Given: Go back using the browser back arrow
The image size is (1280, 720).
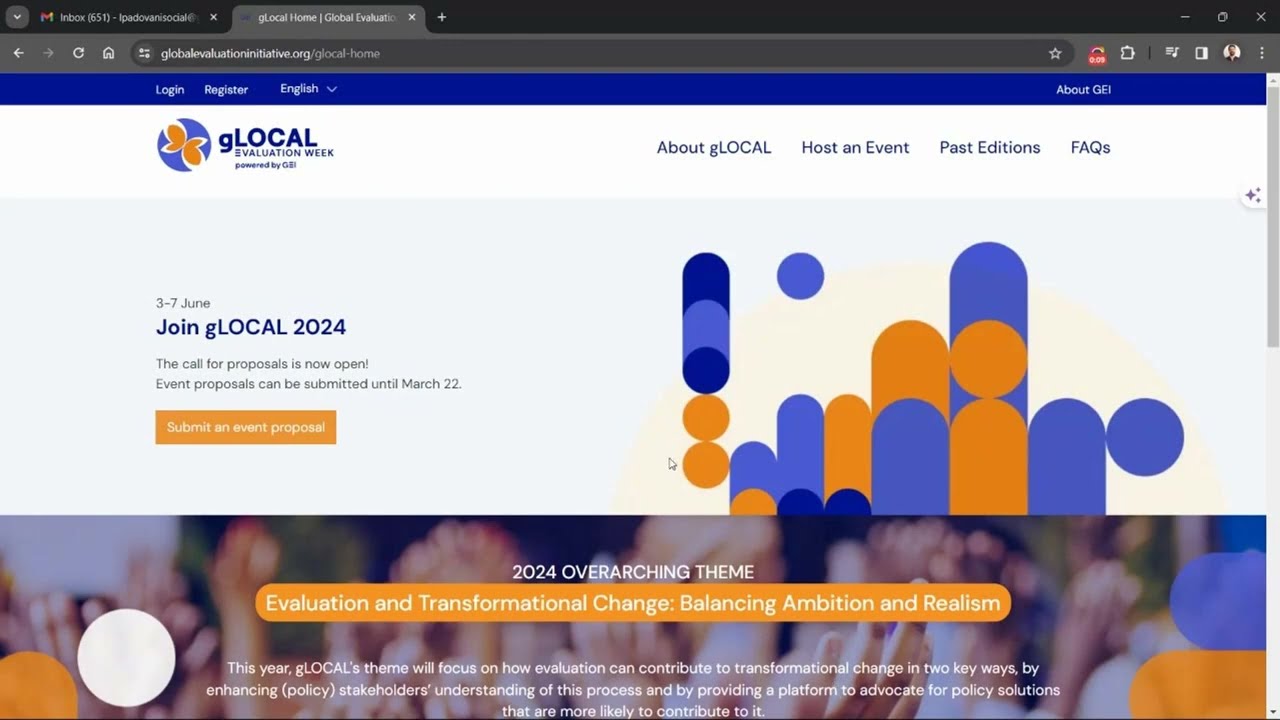Looking at the screenshot, I should [x=18, y=53].
